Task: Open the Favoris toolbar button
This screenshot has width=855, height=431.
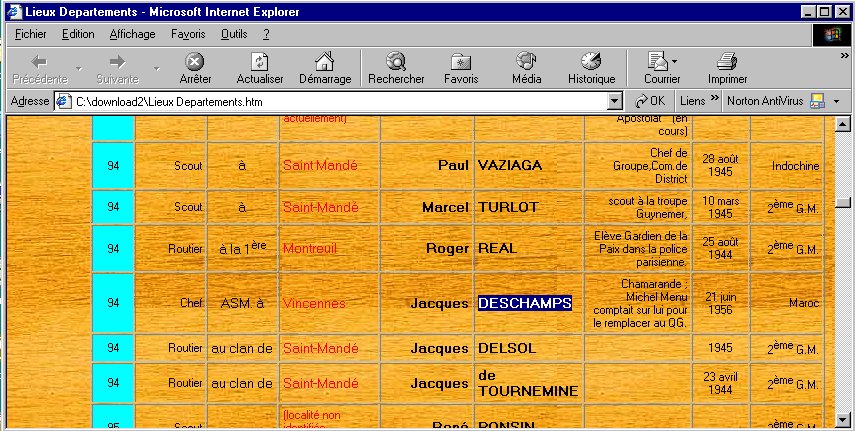Action: [460, 63]
